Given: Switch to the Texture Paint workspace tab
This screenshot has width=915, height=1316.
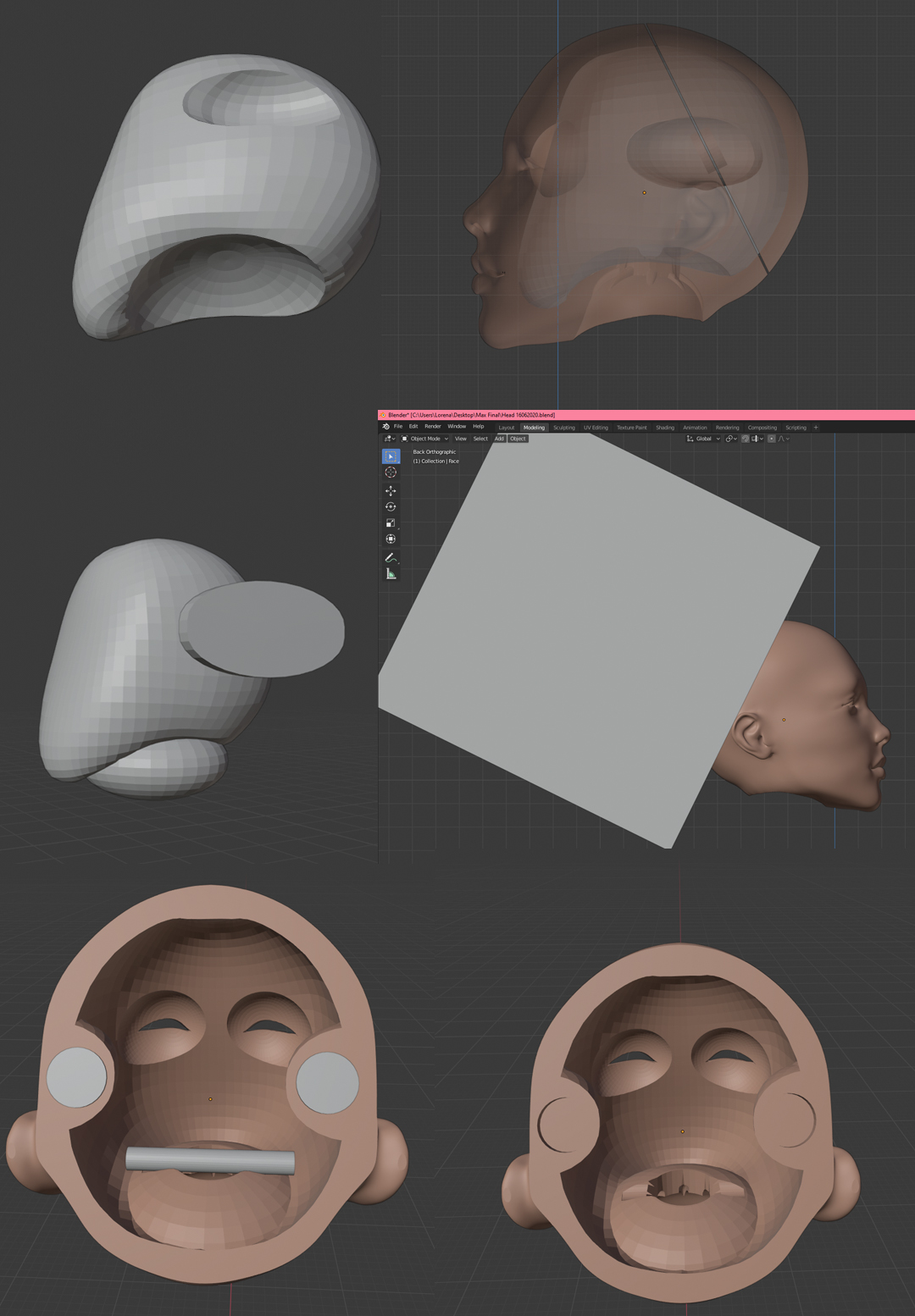Looking at the screenshot, I should coord(632,428).
